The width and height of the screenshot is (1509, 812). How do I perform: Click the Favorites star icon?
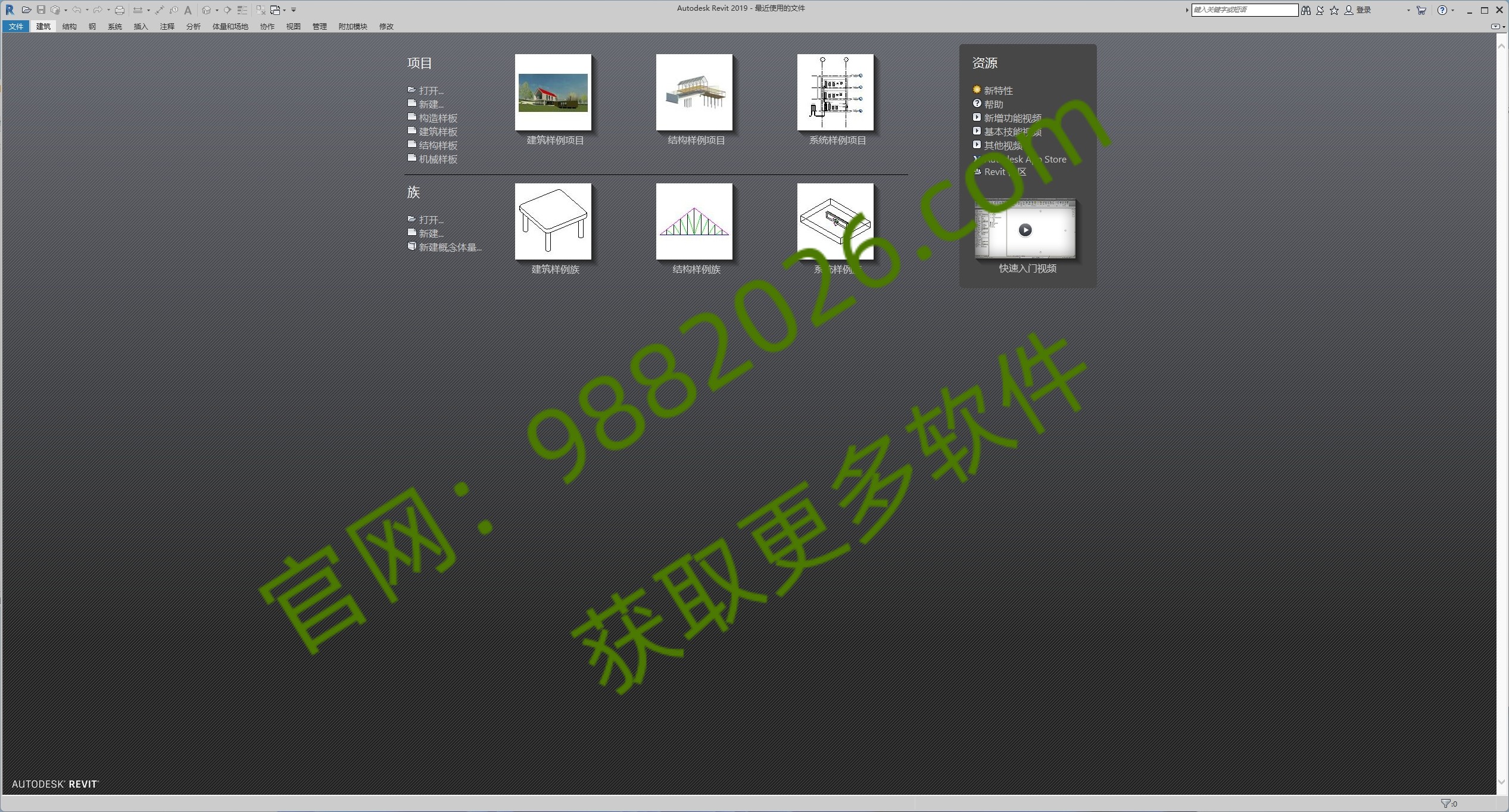point(1334,10)
